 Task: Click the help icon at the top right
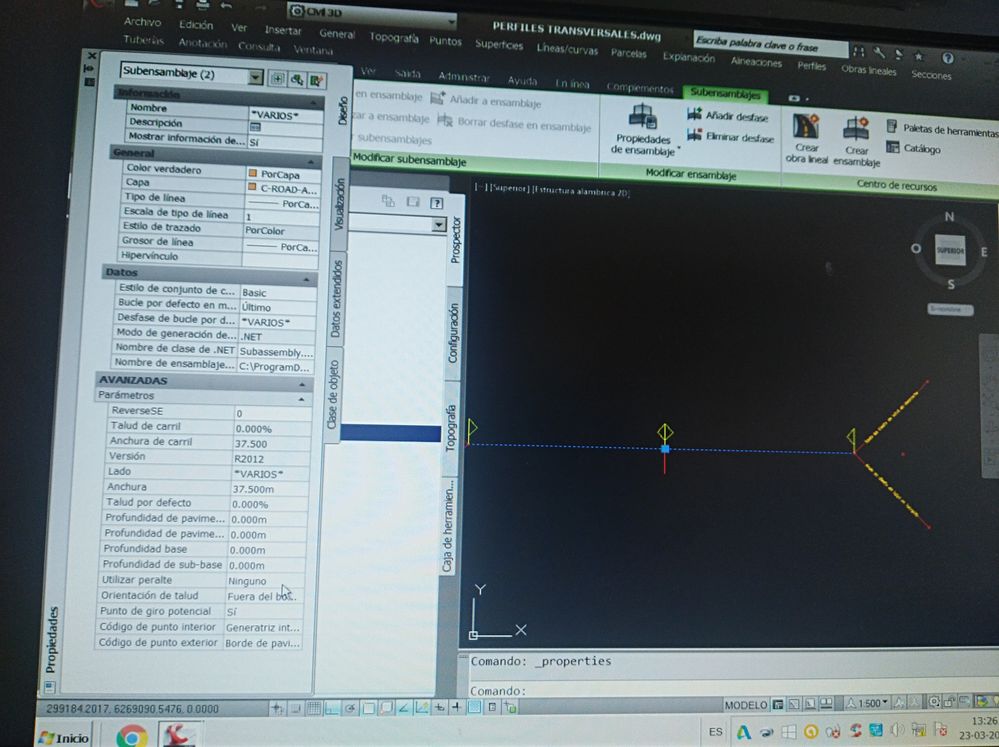pyautogui.click(x=947, y=58)
